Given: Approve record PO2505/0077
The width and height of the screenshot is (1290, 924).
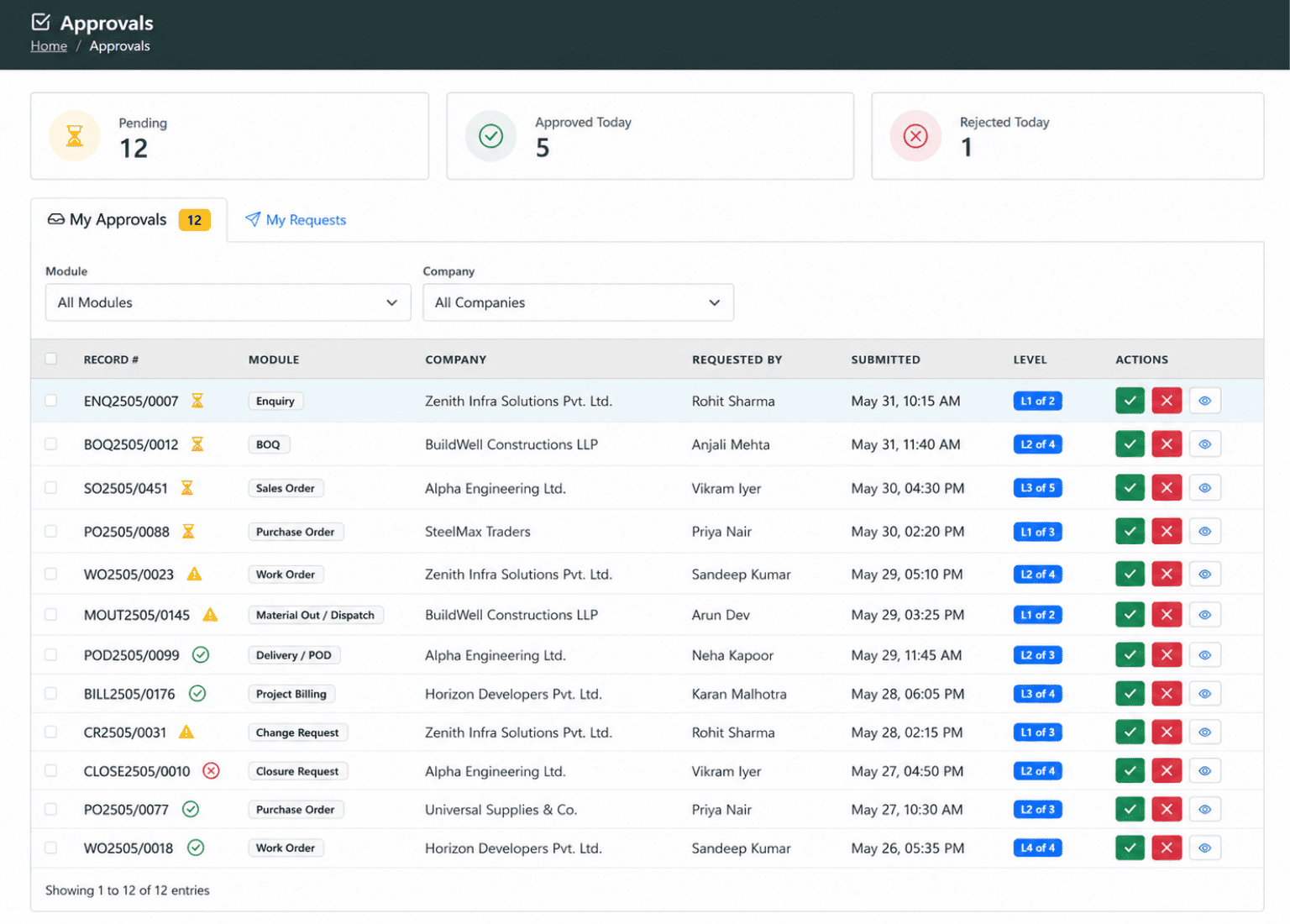Looking at the screenshot, I should click(1130, 810).
